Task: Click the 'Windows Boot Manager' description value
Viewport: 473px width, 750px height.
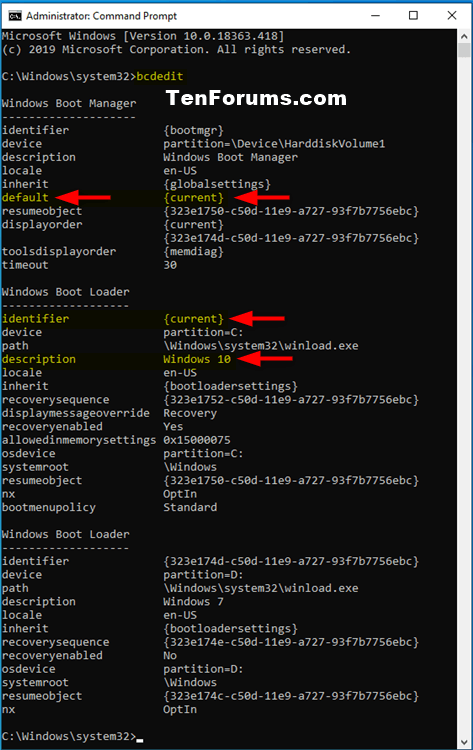Action: coord(230,157)
